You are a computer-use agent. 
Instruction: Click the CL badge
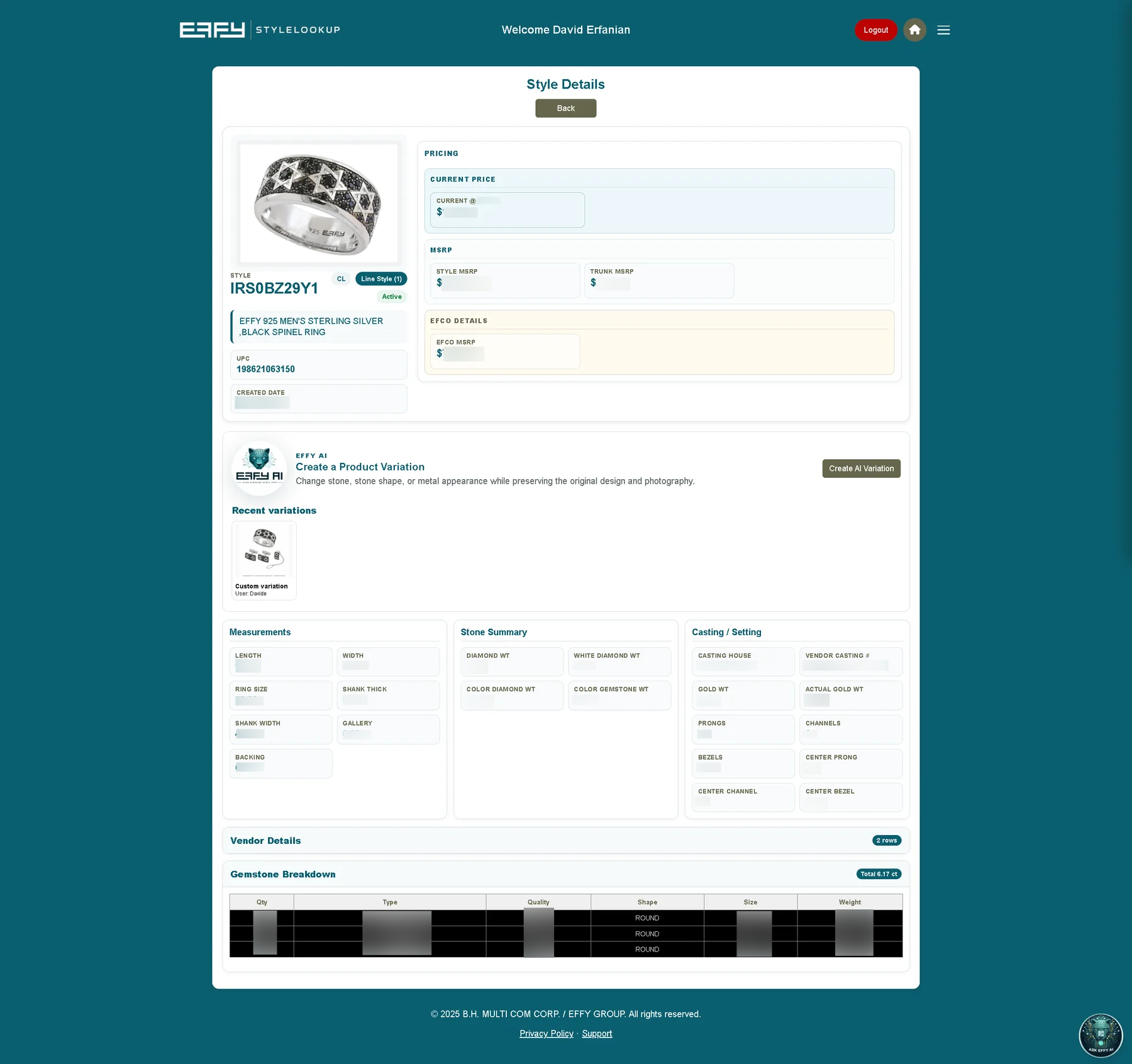pyautogui.click(x=341, y=279)
